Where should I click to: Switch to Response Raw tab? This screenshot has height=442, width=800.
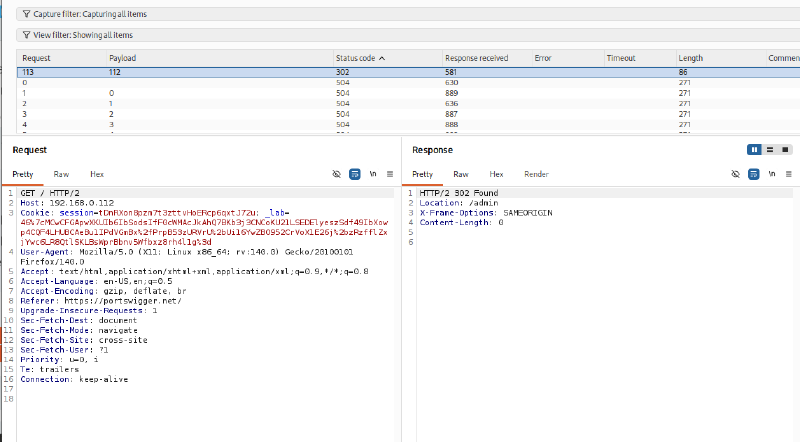coord(461,174)
